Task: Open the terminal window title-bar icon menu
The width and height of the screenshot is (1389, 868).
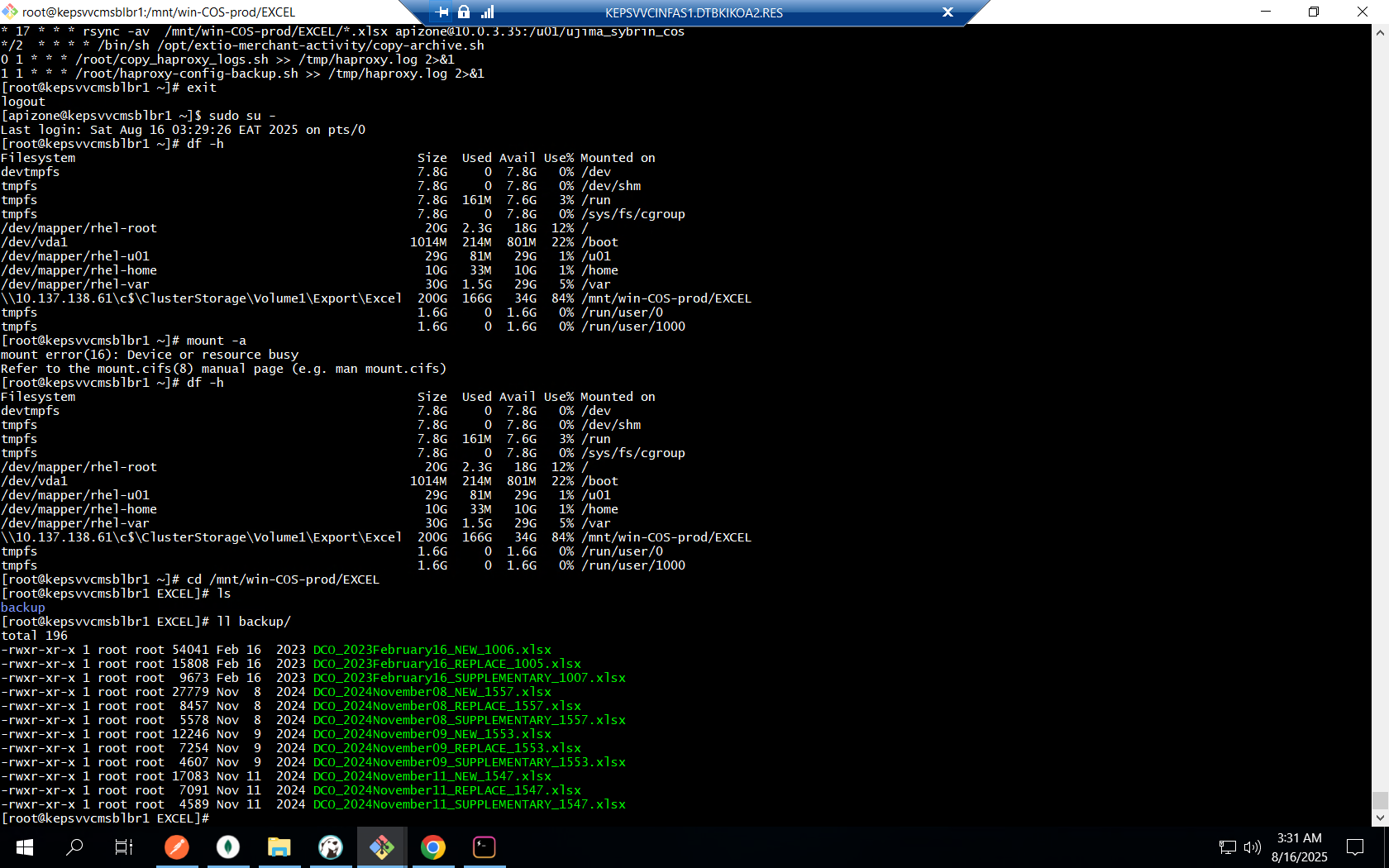Action: click(10, 12)
